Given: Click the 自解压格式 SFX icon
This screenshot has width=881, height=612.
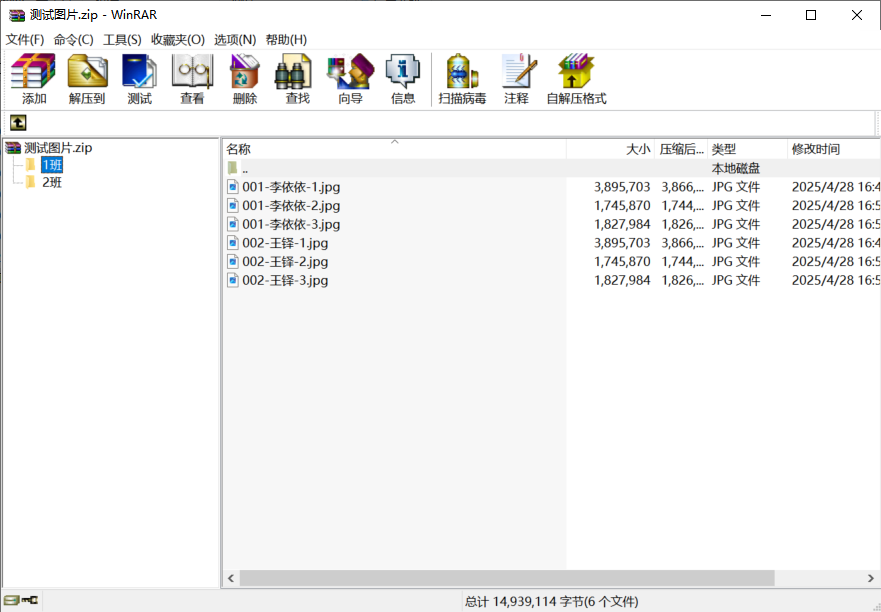Looking at the screenshot, I should [x=576, y=79].
